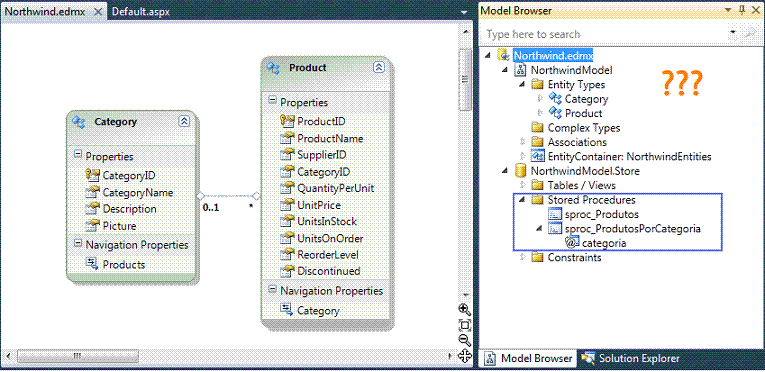Screen dimensions: 765x372
Task: Select the ReorderLevel property
Action: 320,254
